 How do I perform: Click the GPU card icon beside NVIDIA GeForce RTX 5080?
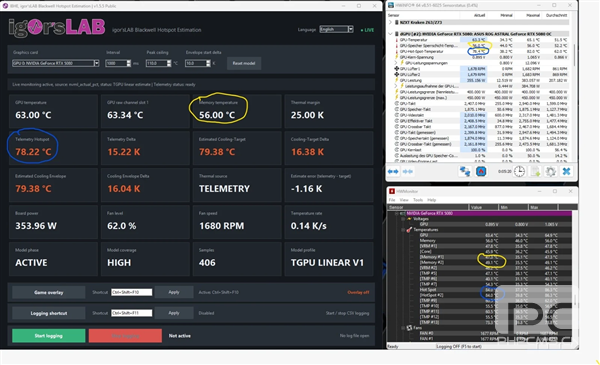point(403,213)
